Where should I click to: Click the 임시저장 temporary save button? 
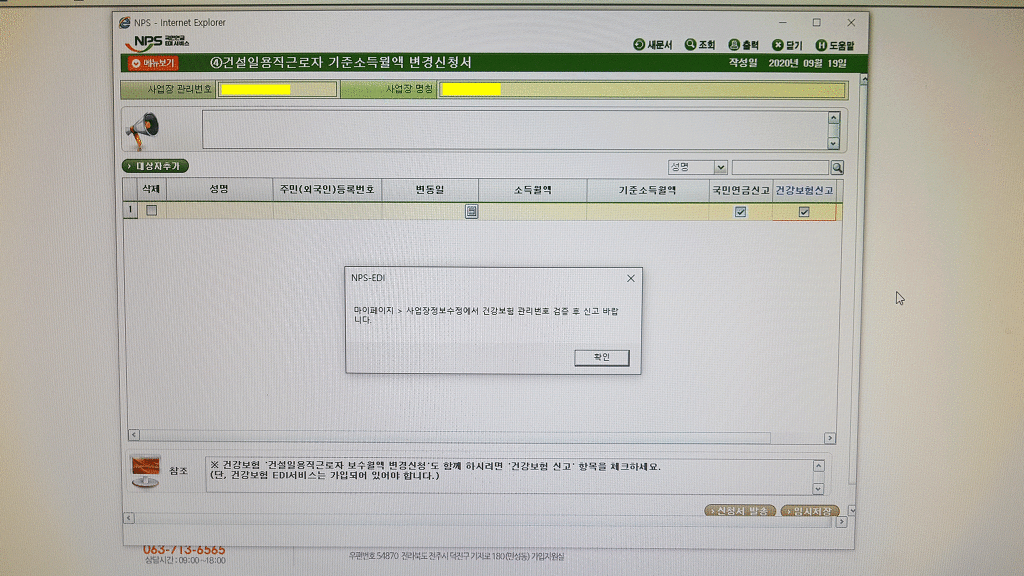click(x=810, y=511)
